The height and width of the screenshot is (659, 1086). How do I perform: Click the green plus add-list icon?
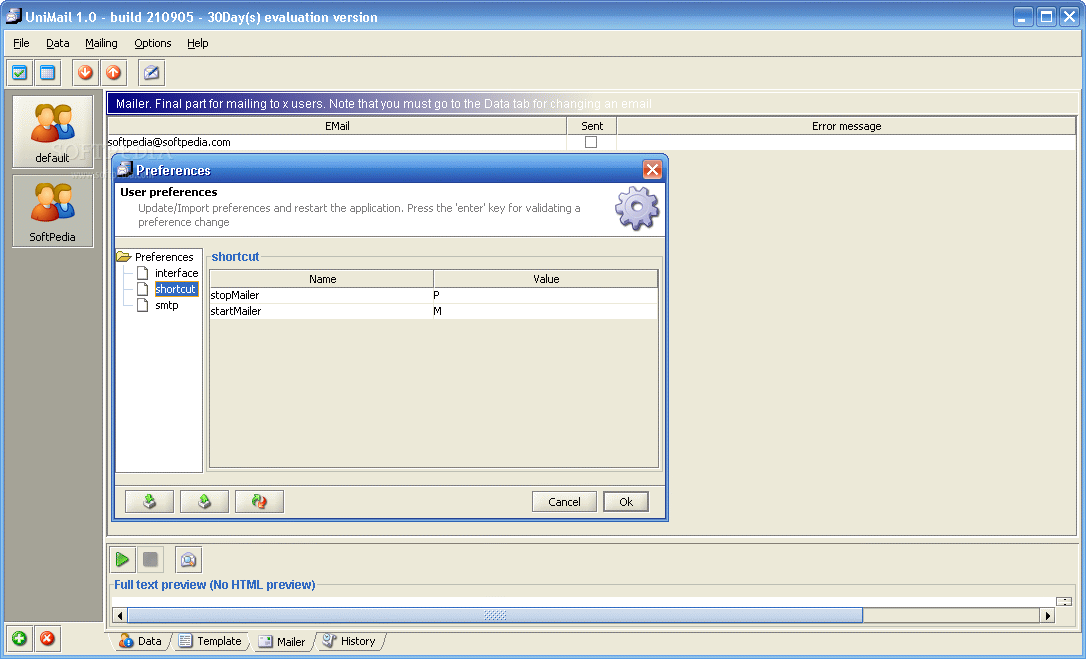pos(19,638)
